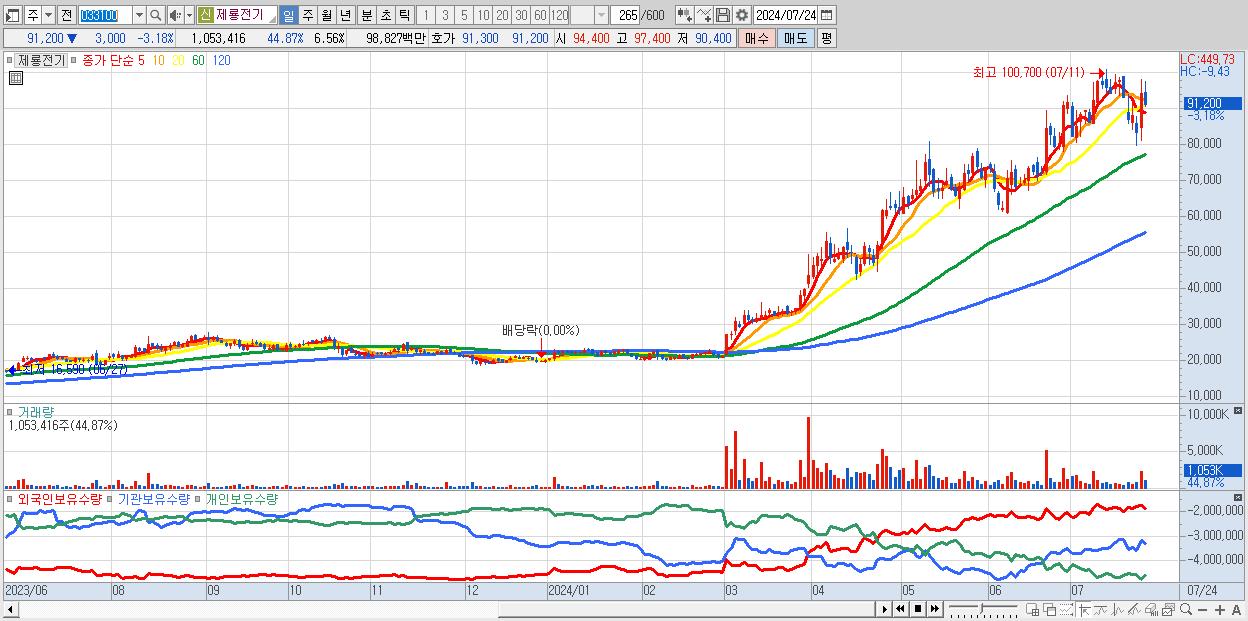Click the playback speed slider handle
The height and width of the screenshot is (621, 1248).
click(982, 608)
